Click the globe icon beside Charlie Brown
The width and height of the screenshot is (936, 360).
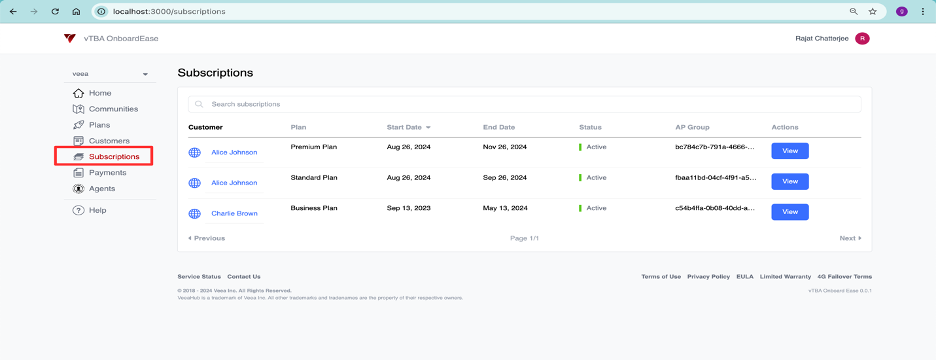(195, 214)
